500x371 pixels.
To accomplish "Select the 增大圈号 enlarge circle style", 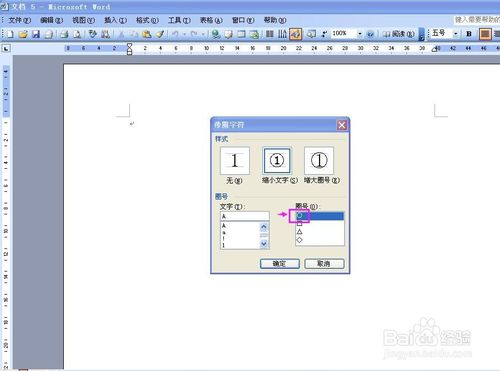I will (x=319, y=160).
